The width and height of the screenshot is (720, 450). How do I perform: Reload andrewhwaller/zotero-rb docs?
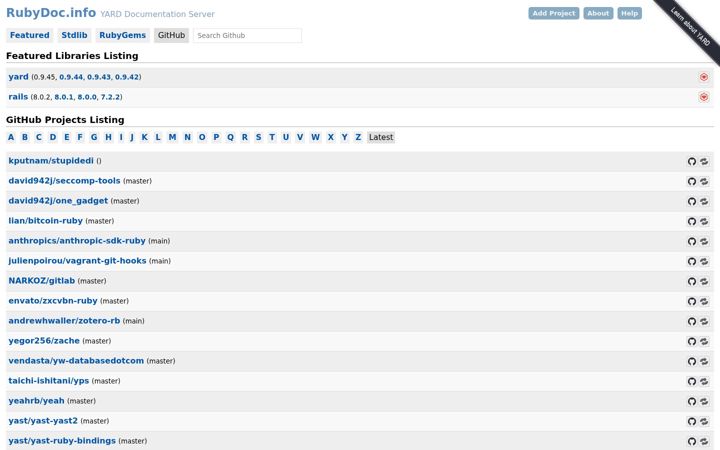tap(704, 321)
